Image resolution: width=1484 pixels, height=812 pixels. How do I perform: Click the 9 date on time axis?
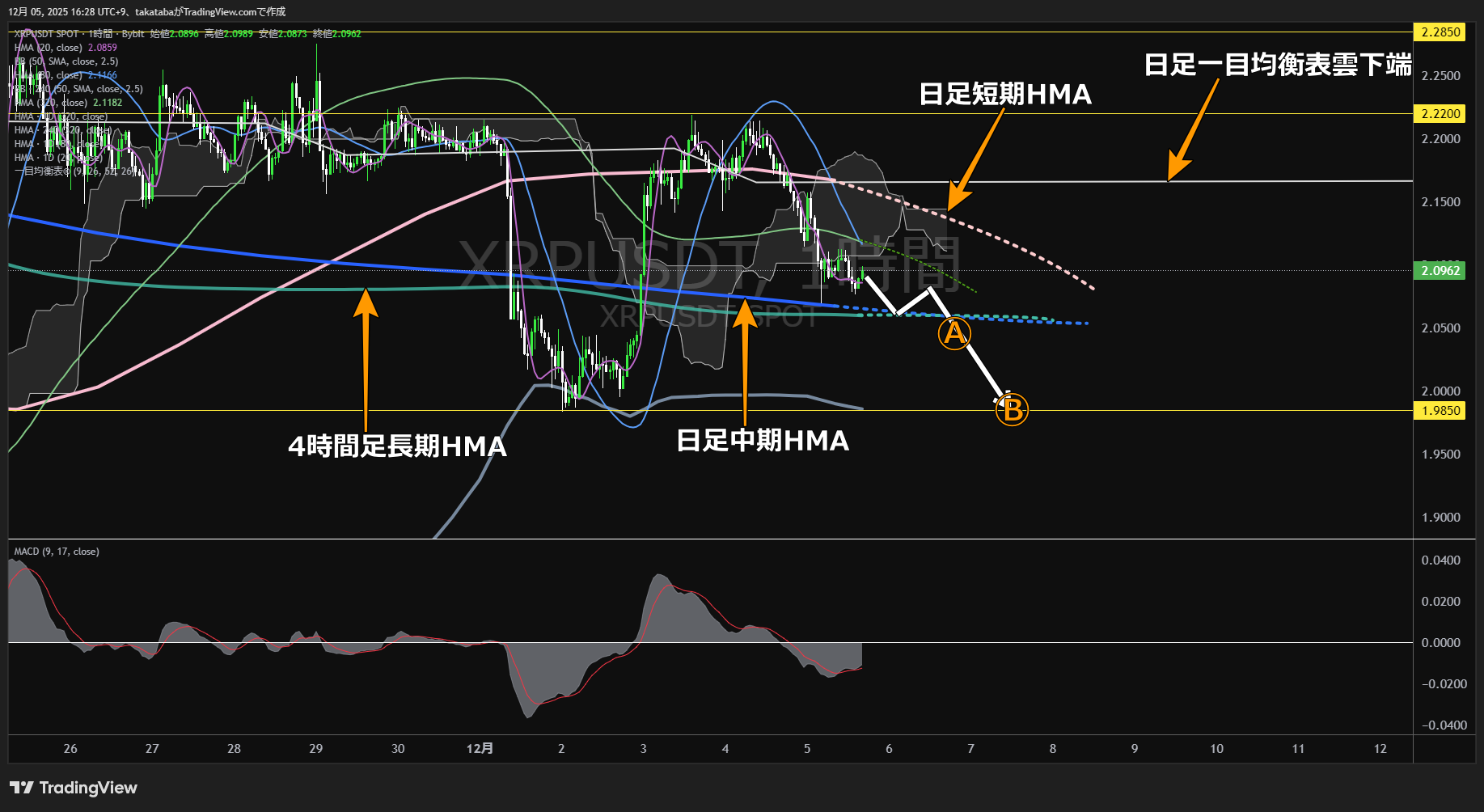1135,749
